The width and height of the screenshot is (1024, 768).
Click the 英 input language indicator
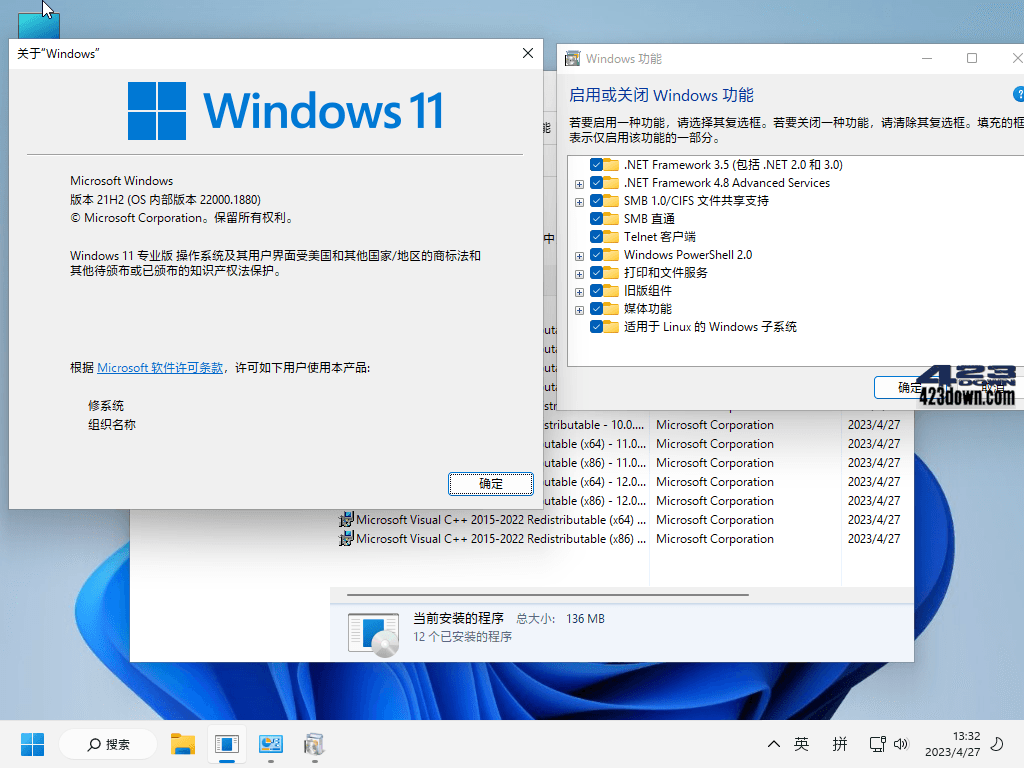point(801,744)
